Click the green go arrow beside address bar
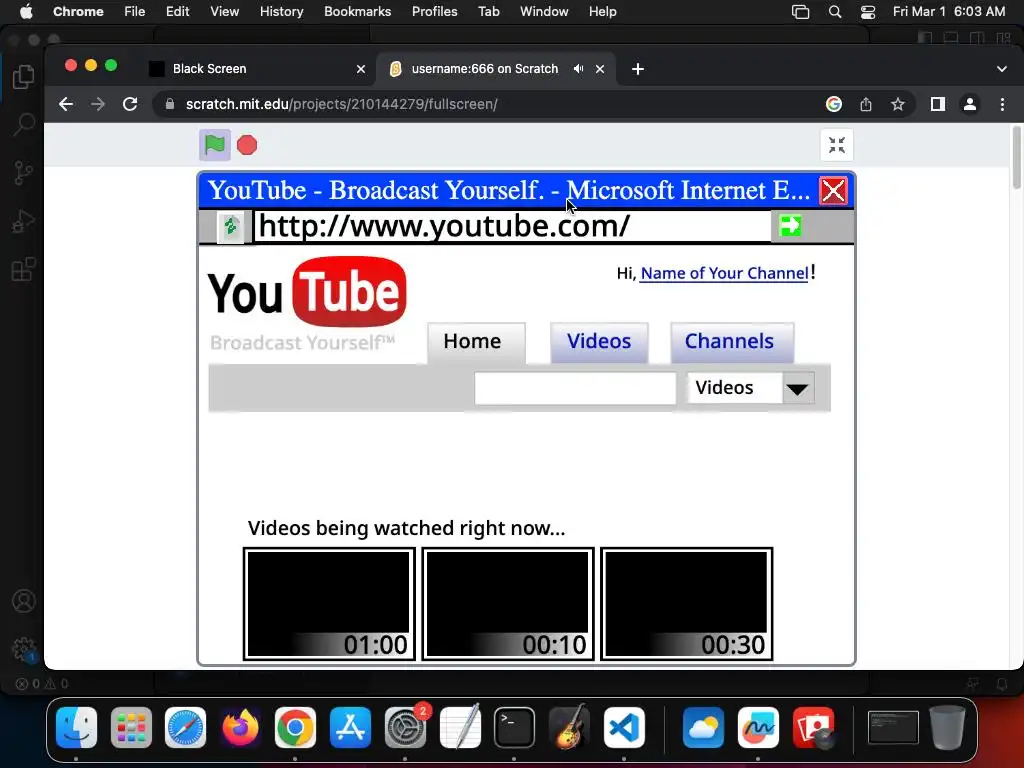Viewport: 1024px width, 768px height. 790,226
